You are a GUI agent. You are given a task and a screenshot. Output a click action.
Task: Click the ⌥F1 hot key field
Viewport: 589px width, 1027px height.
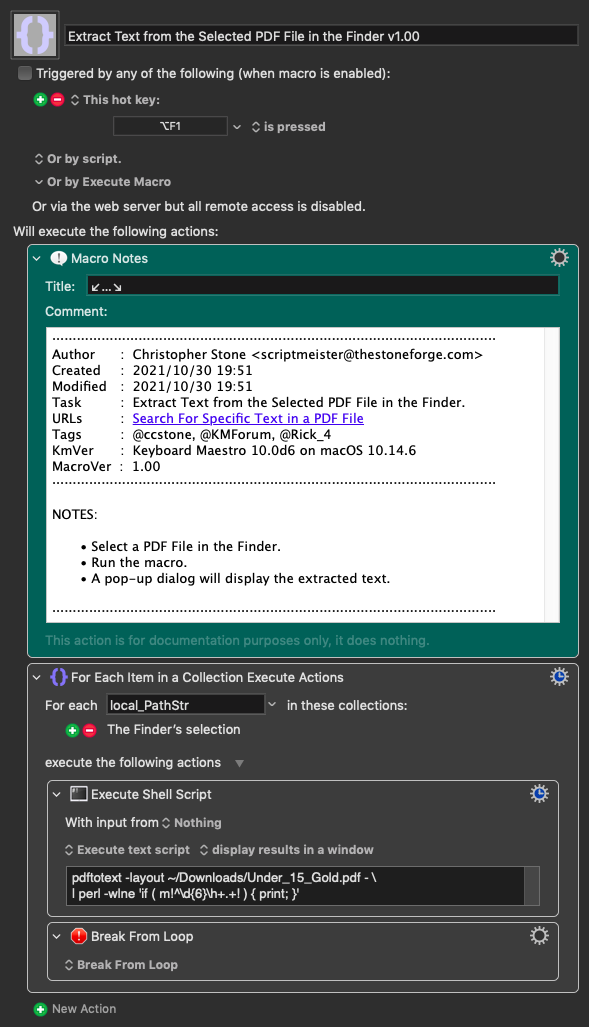[x=170, y=126]
